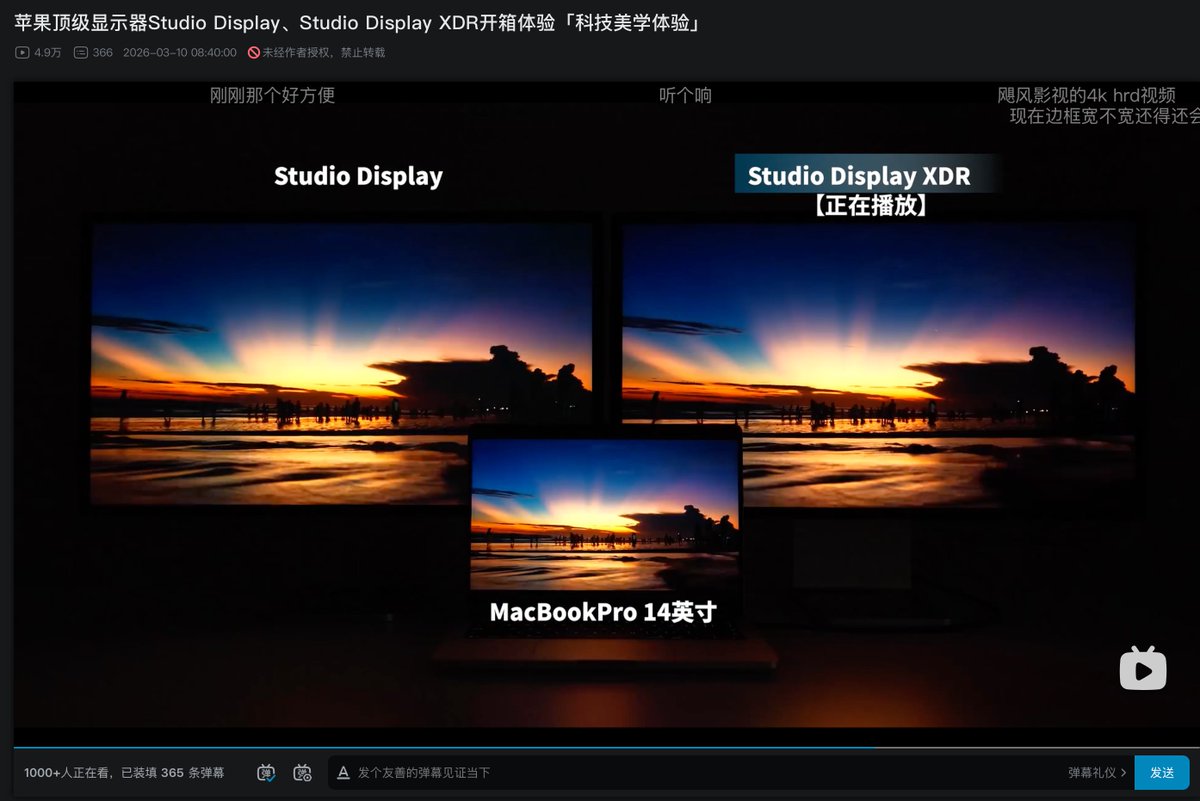Click the 发送 button
This screenshot has width=1200, height=801.
[x=1162, y=772]
